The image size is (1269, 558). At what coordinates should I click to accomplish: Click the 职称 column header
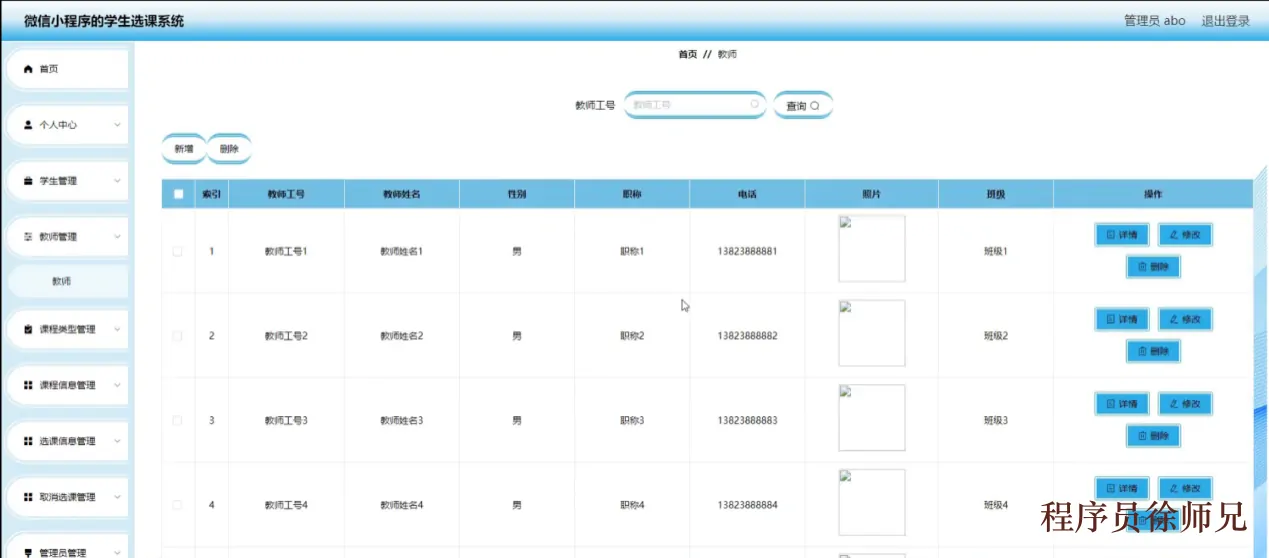[x=631, y=194]
